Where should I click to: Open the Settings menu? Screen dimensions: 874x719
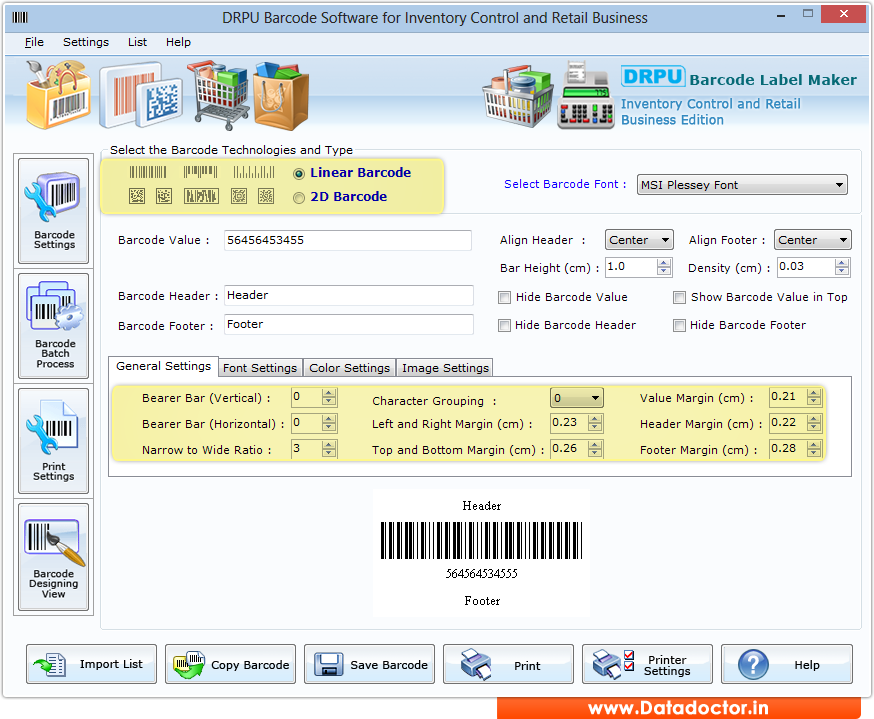[85, 42]
